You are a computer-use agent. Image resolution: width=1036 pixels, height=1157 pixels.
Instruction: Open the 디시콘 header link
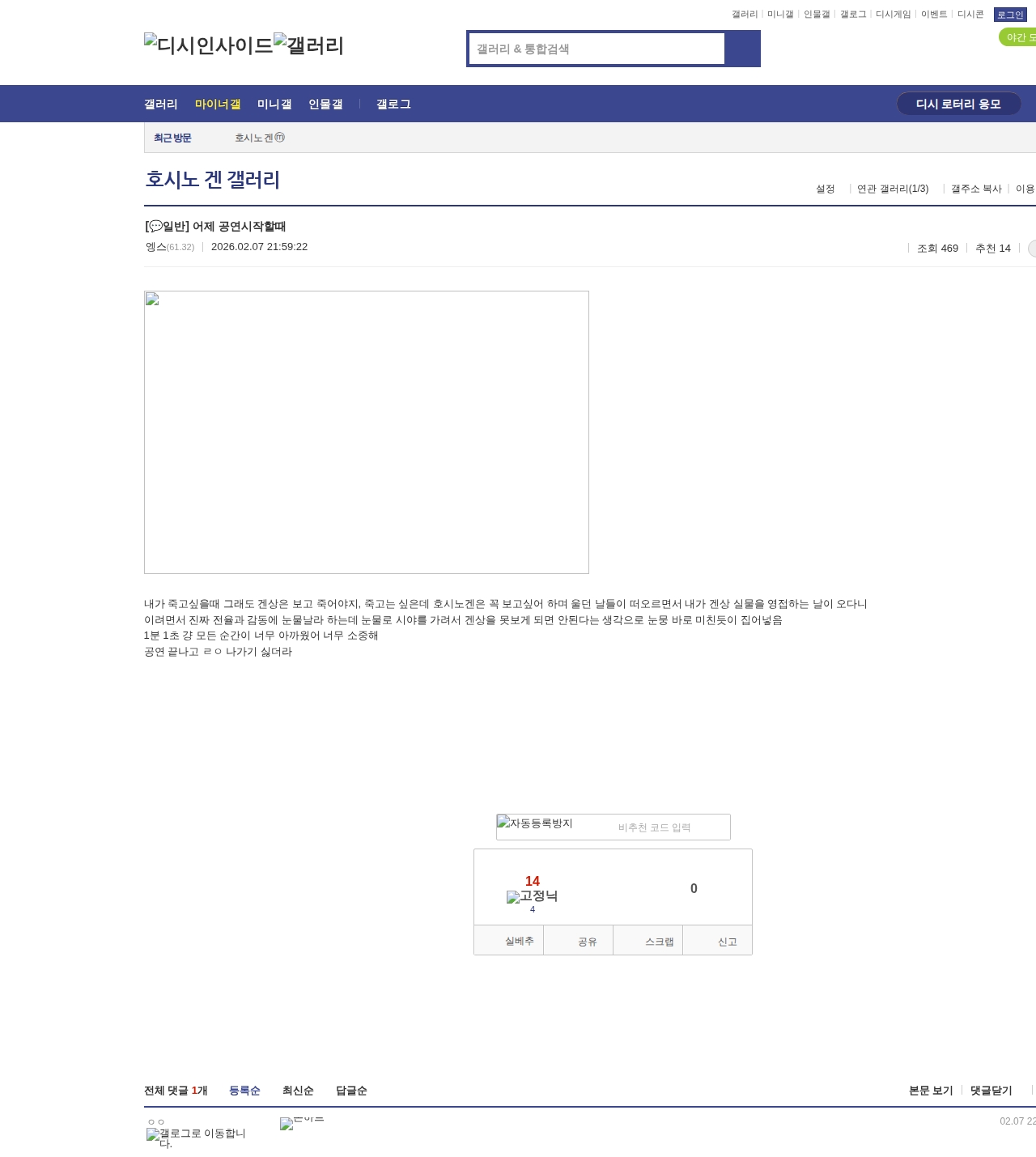(x=970, y=15)
